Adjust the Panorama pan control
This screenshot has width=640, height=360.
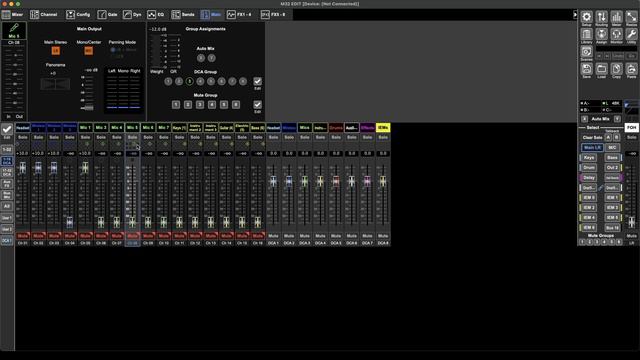[55, 84]
